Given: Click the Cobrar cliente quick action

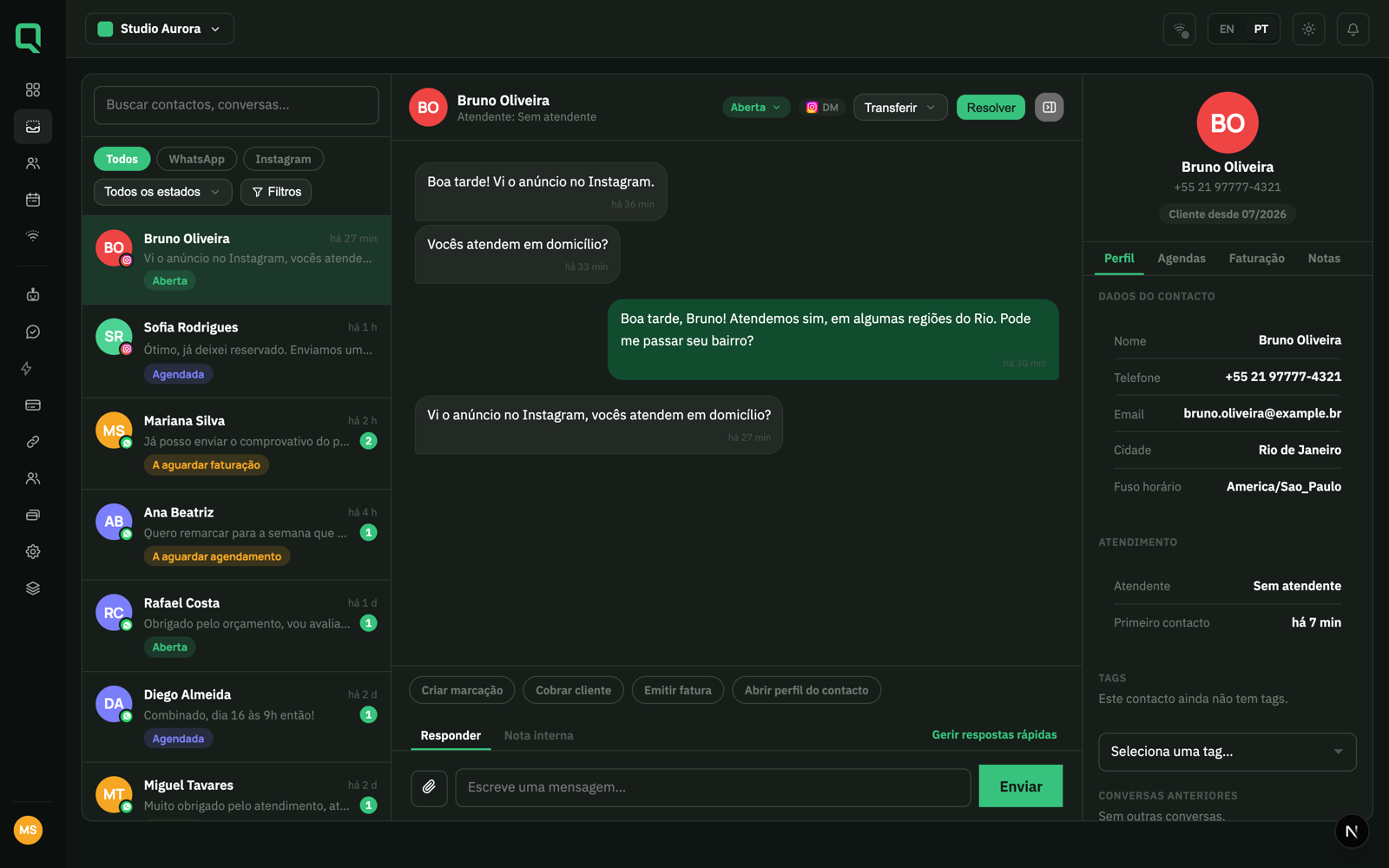Looking at the screenshot, I should 573,690.
